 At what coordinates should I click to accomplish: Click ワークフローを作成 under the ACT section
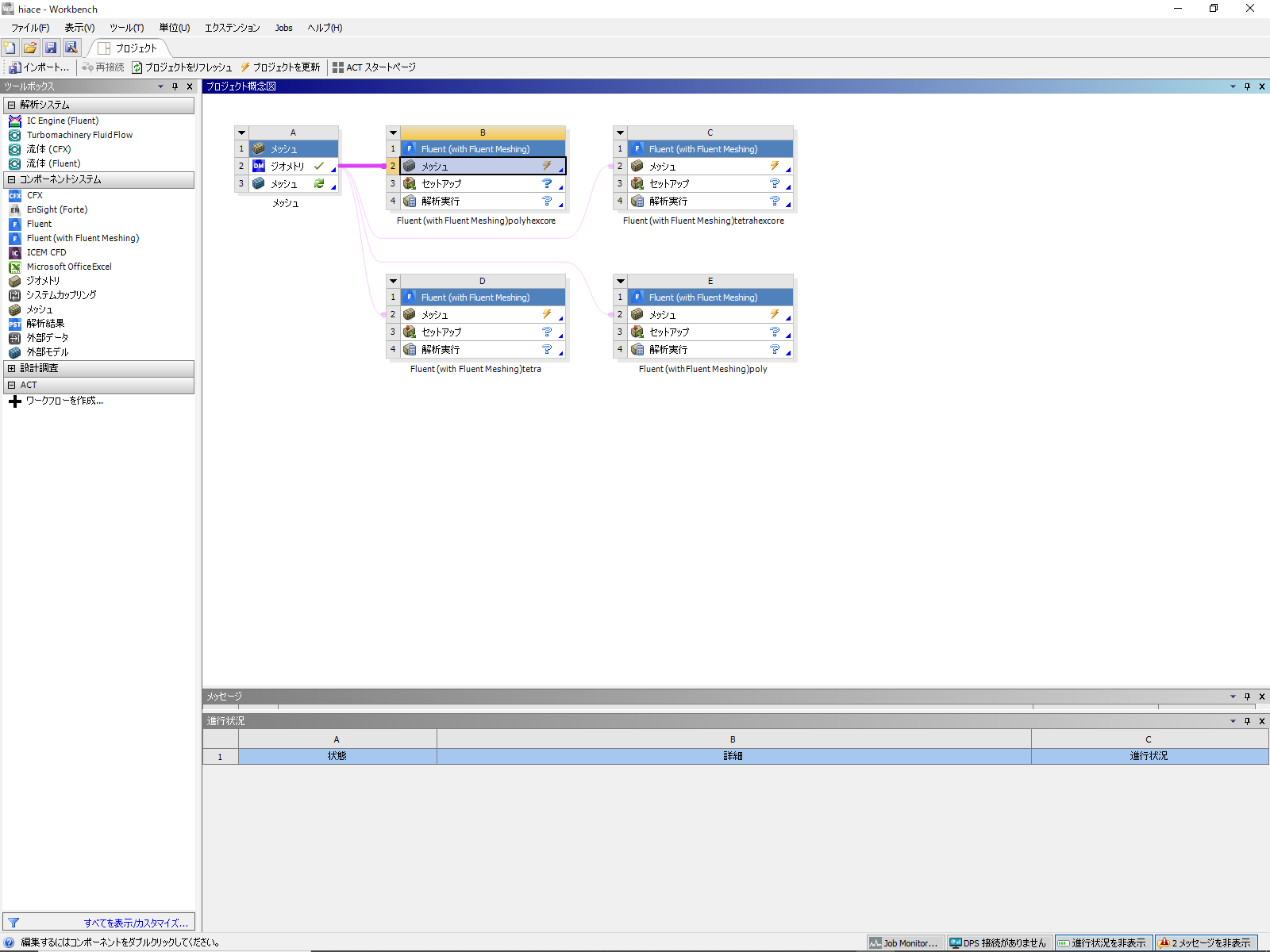63,401
